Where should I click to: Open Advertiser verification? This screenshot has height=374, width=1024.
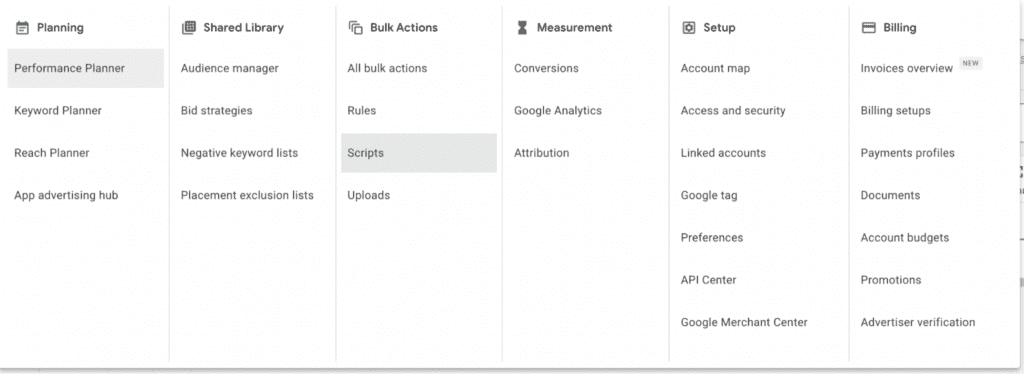click(x=918, y=322)
